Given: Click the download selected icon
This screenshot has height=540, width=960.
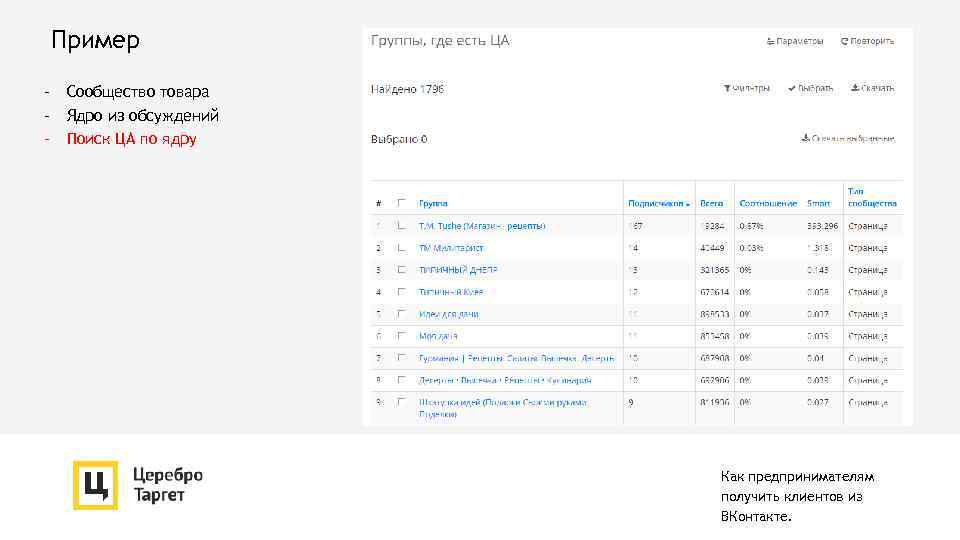Looking at the screenshot, I should pyautogui.click(x=806, y=139).
